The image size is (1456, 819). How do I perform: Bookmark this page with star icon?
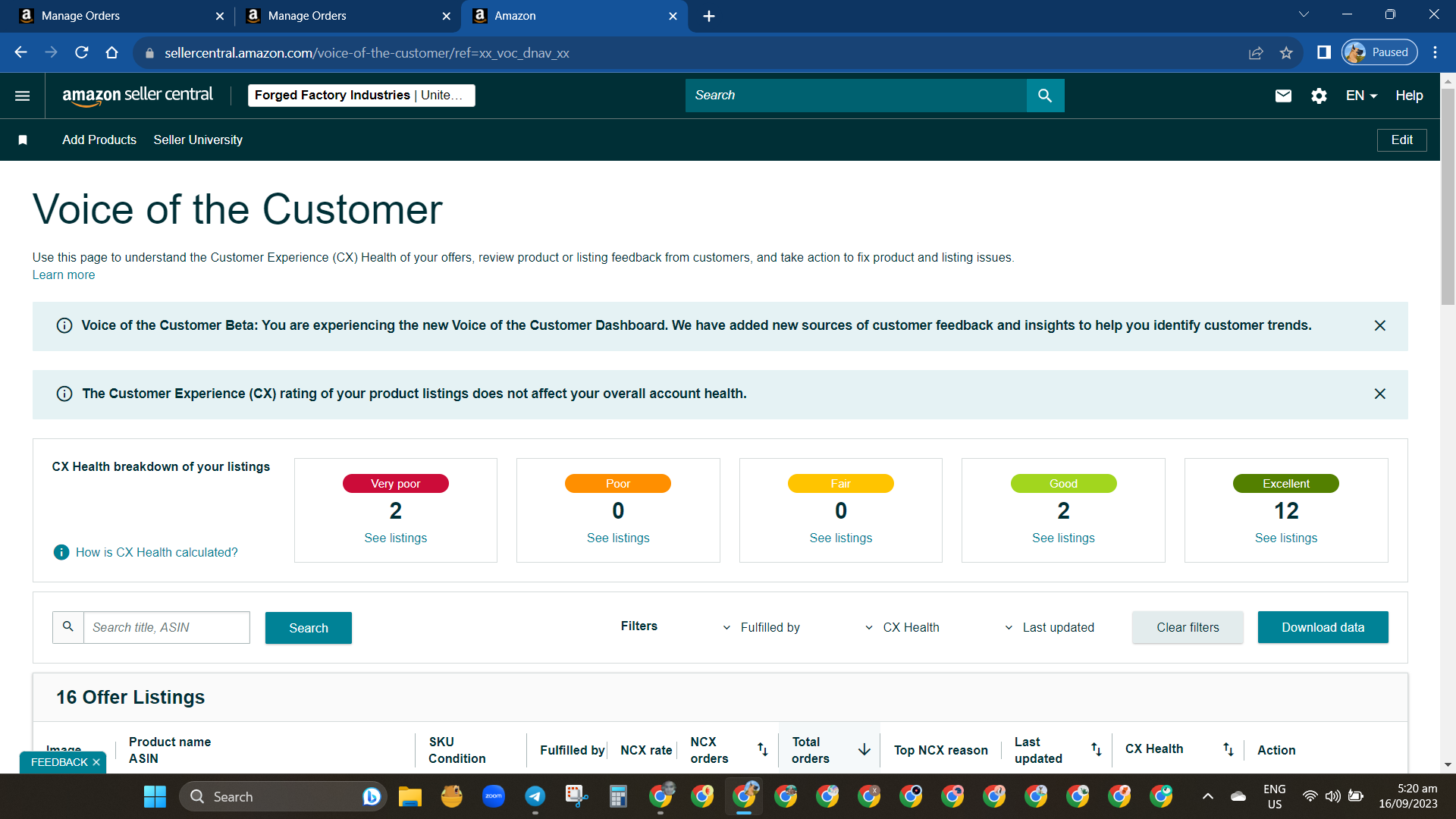pyautogui.click(x=1286, y=52)
